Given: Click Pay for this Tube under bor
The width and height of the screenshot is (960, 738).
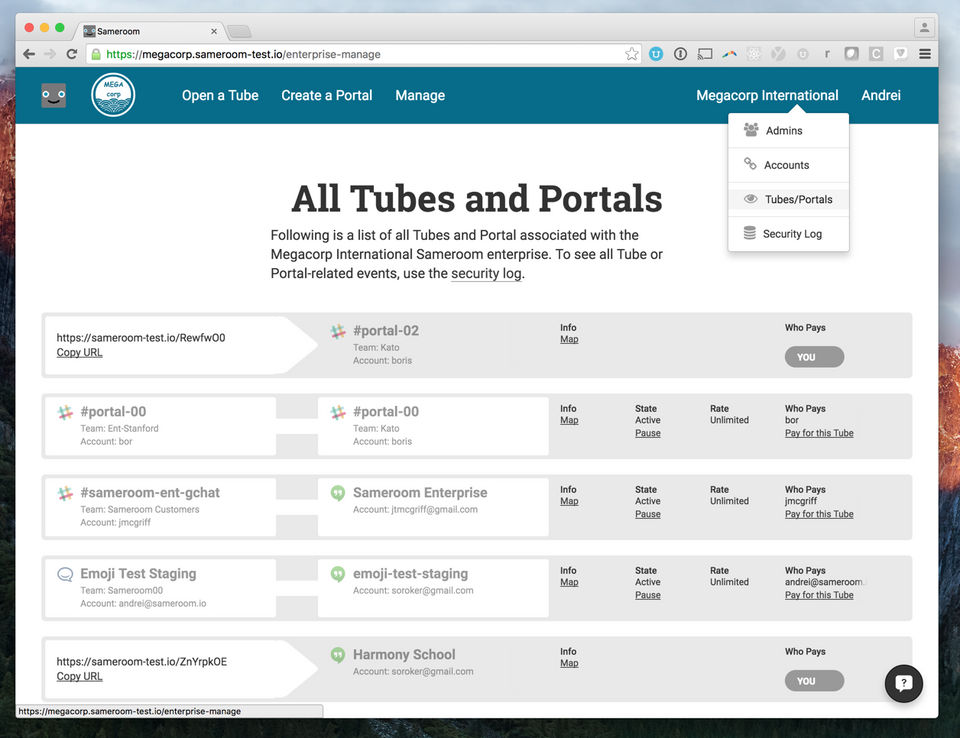Looking at the screenshot, I should pyautogui.click(x=819, y=433).
